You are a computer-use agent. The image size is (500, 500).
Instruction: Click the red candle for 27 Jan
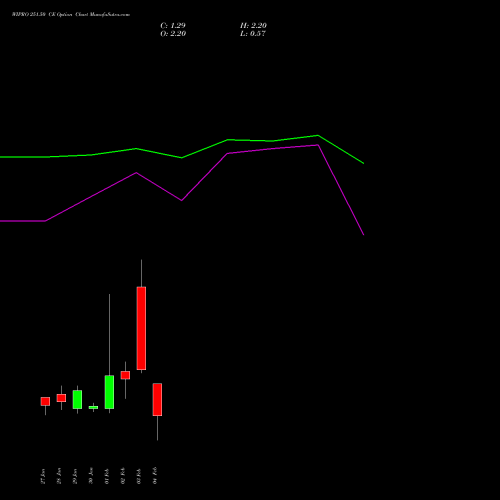[45, 401]
